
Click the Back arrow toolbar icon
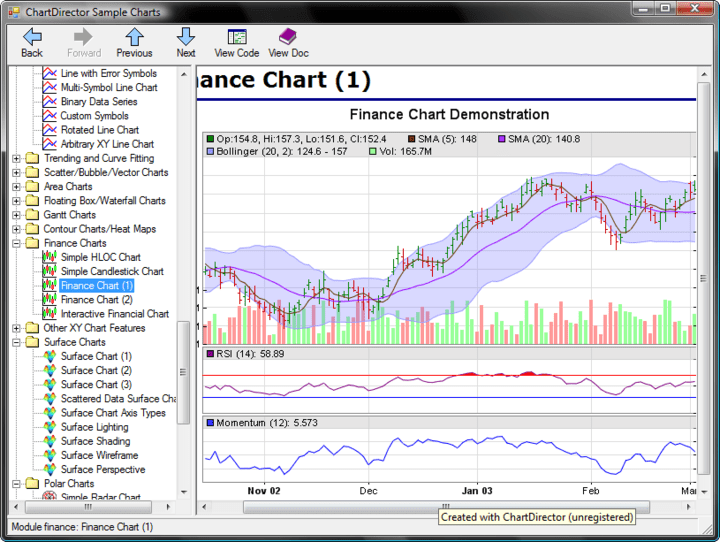(32, 36)
